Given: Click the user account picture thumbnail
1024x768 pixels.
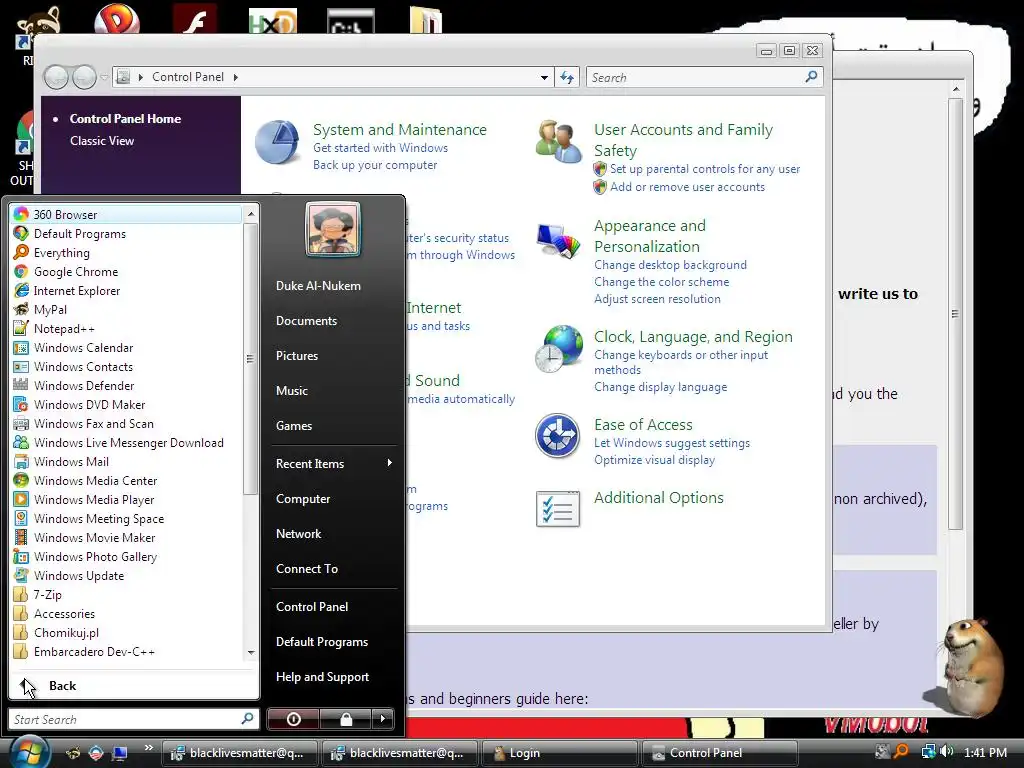Looking at the screenshot, I should (333, 229).
